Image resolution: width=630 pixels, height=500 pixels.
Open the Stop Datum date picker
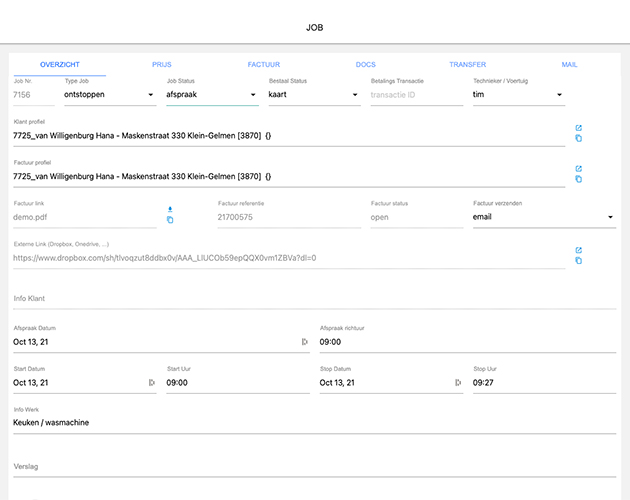pyautogui.click(x=458, y=382)
